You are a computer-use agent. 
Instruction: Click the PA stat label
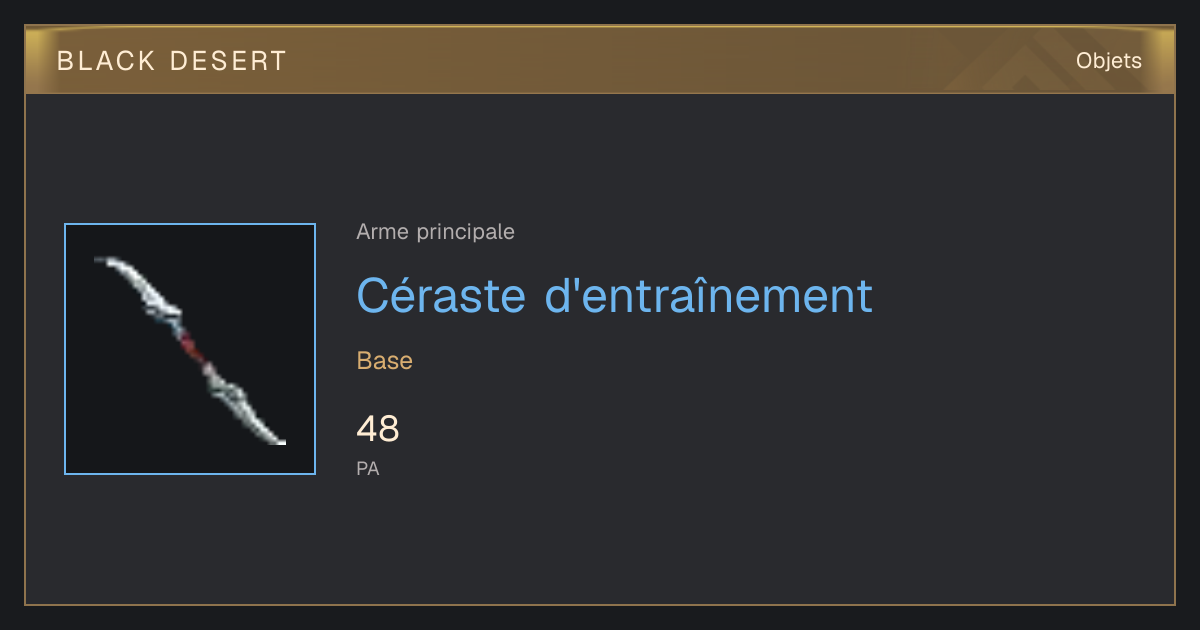[x=368, y=468]
